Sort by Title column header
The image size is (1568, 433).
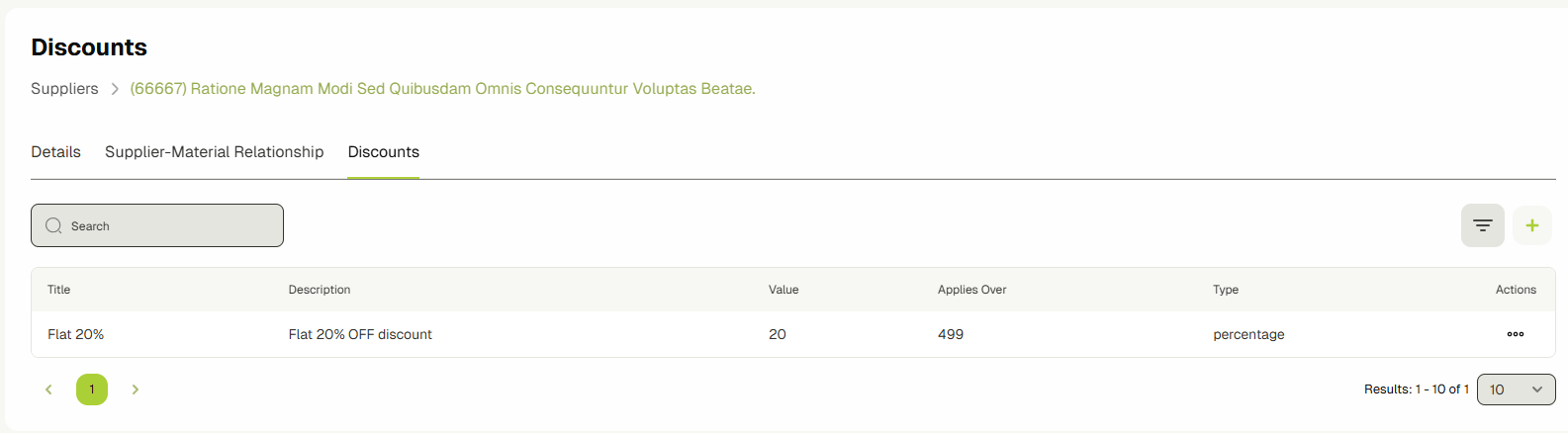pos(59,290)
